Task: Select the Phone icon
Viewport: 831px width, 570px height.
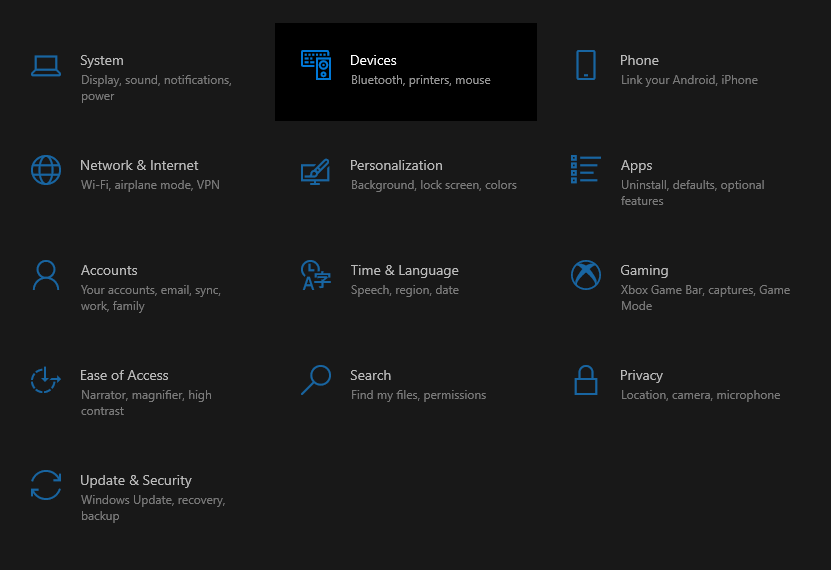Action: [x=586, y=65]
